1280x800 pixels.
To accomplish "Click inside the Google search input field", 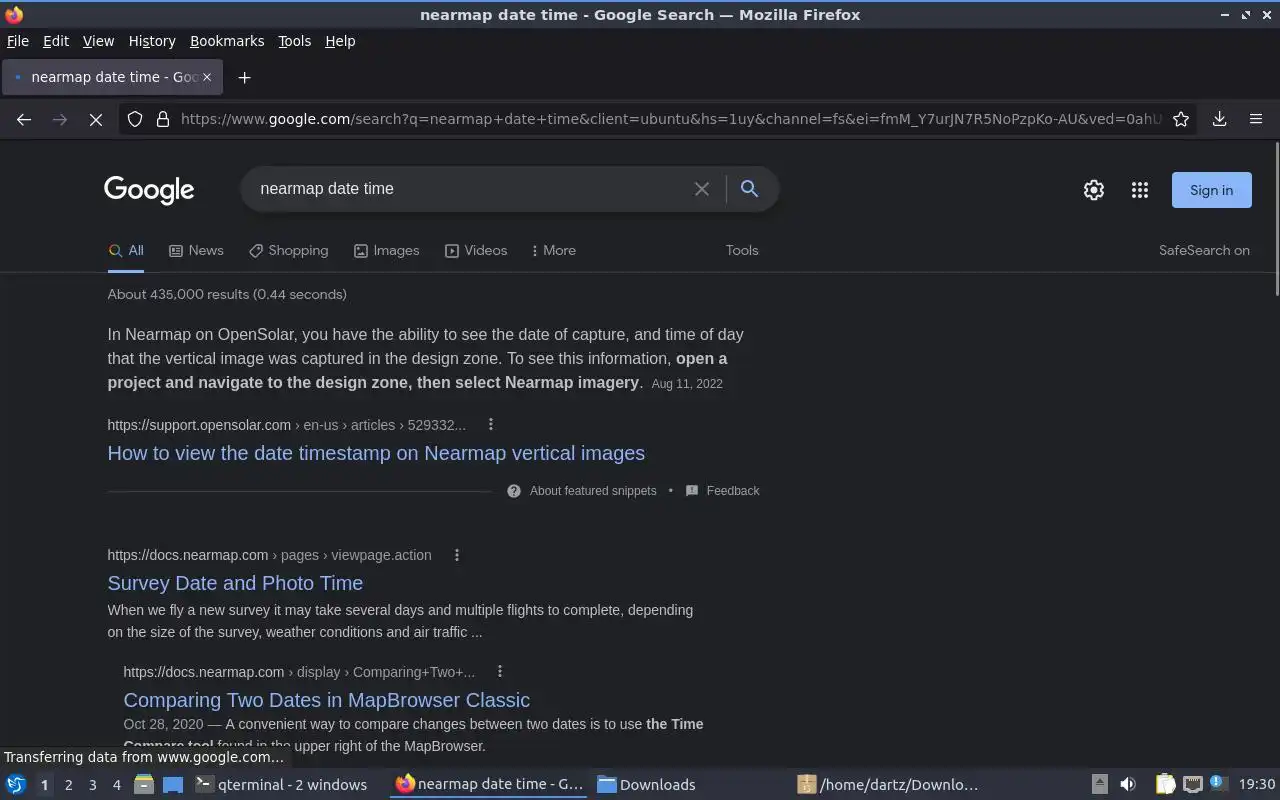I will (470, 188).
